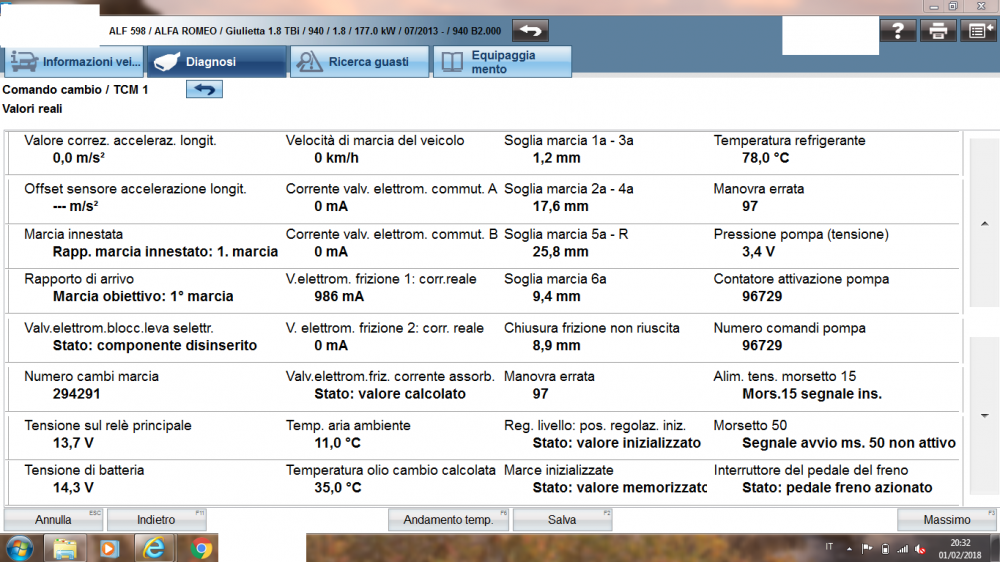Select the V.elettrom. frizione 1 value 986 mA

pos(339,297)
